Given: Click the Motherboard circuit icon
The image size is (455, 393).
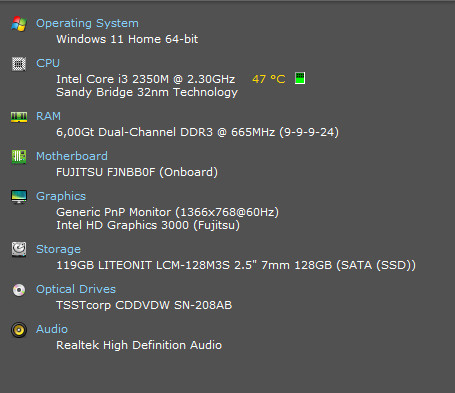Looking at the screenshot, I should pos(19,157).
